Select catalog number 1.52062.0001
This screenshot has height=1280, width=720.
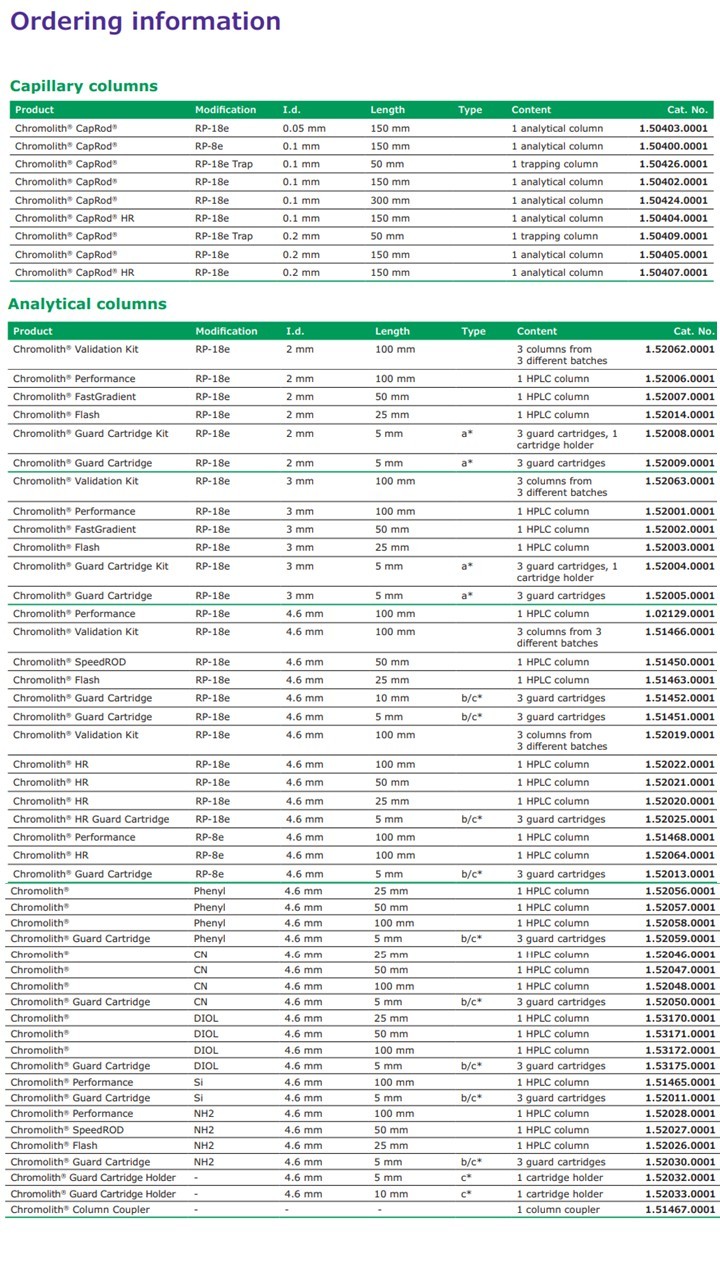tap(679, 349)
